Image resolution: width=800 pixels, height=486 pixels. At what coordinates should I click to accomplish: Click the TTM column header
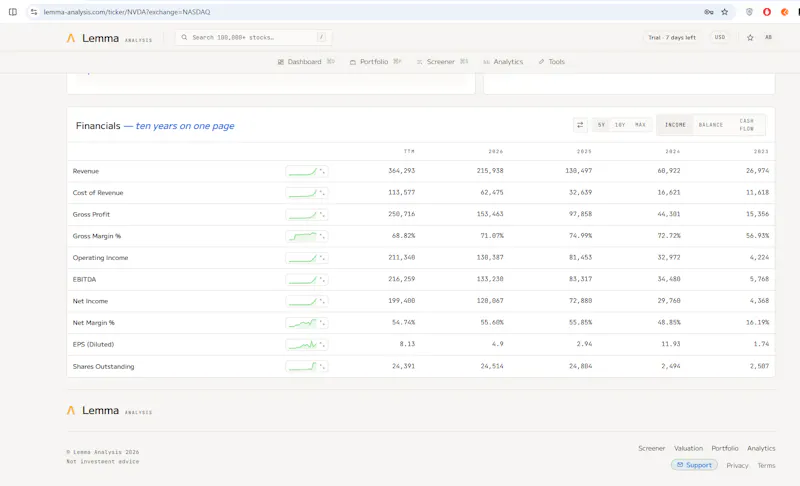pyautogui.click(x=409, y=151)
